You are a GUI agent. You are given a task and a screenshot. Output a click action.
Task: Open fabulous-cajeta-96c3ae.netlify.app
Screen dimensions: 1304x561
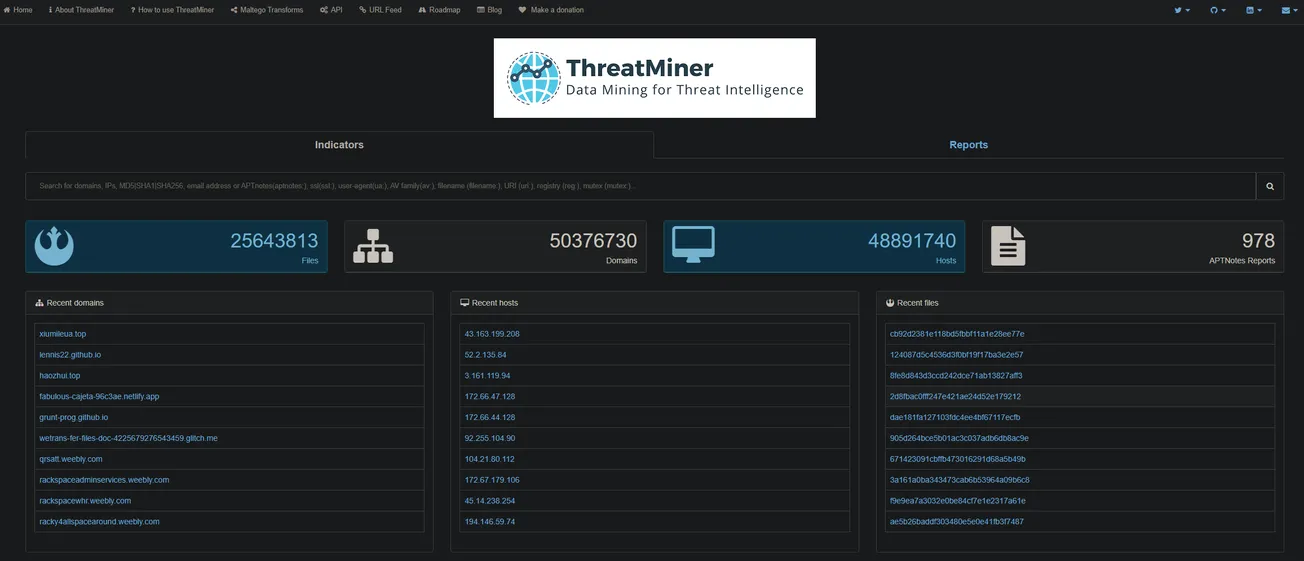99,397
